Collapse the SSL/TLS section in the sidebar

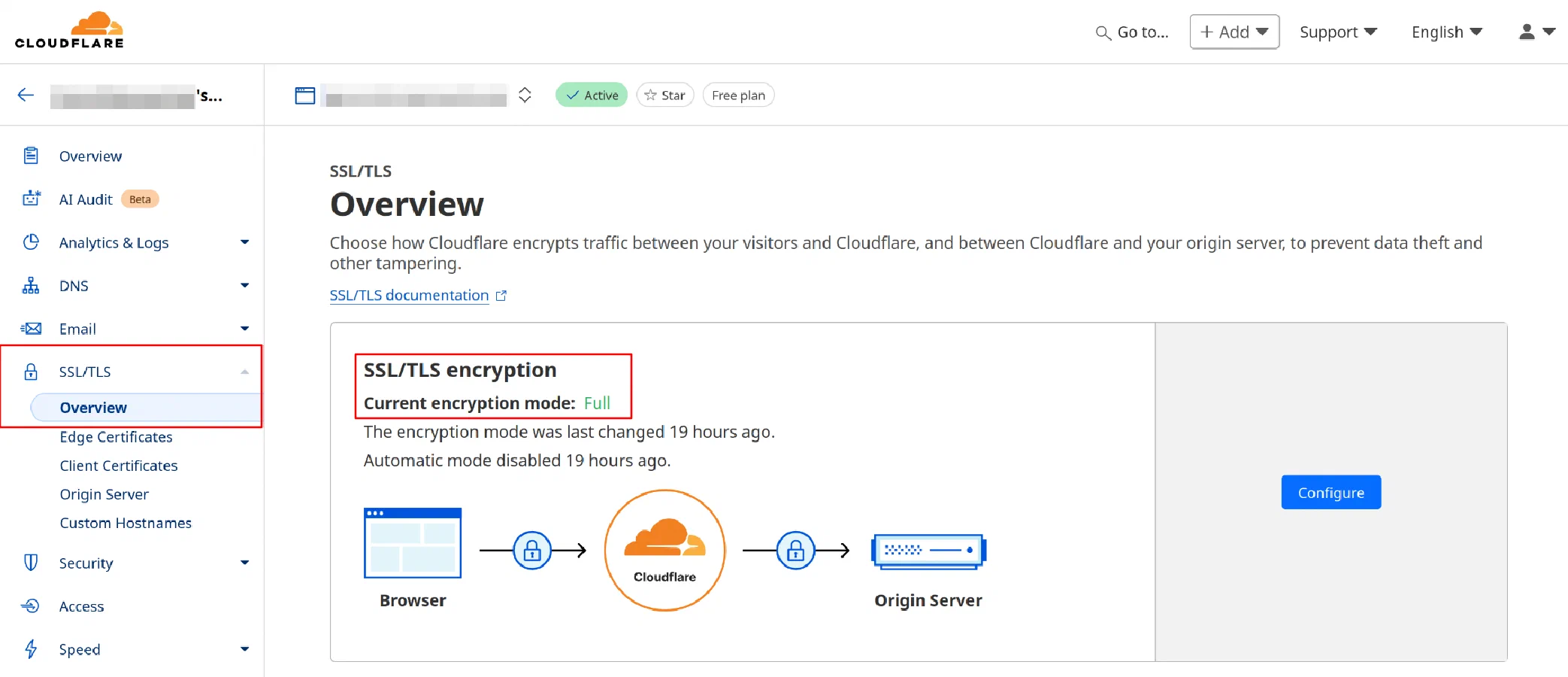click(244, 372)
